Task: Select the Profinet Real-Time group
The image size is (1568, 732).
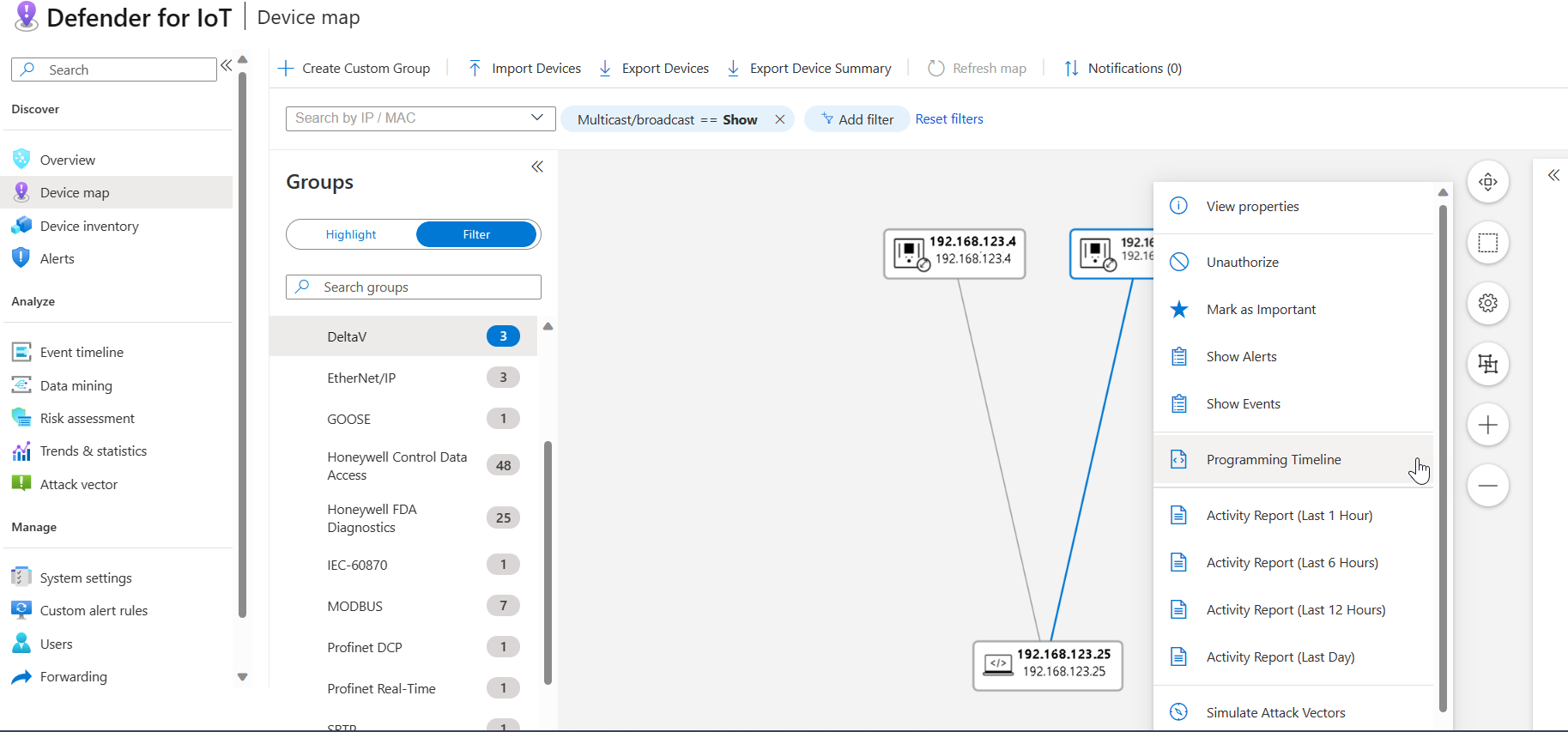Action: (403, 688)
